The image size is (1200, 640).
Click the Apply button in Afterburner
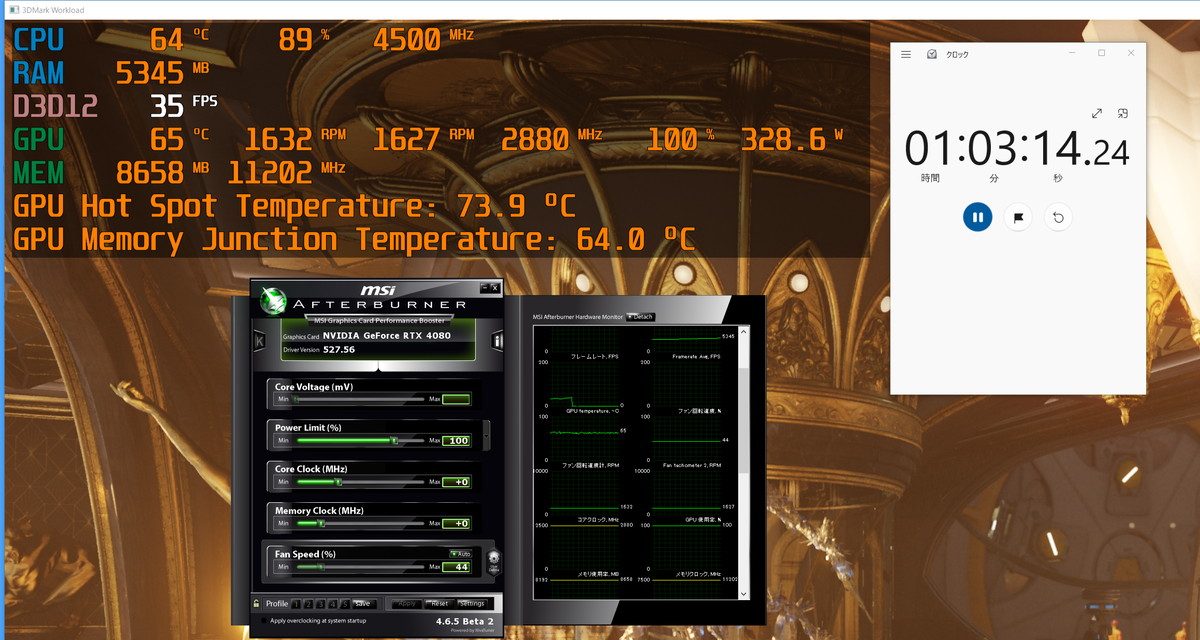(407, 604)
